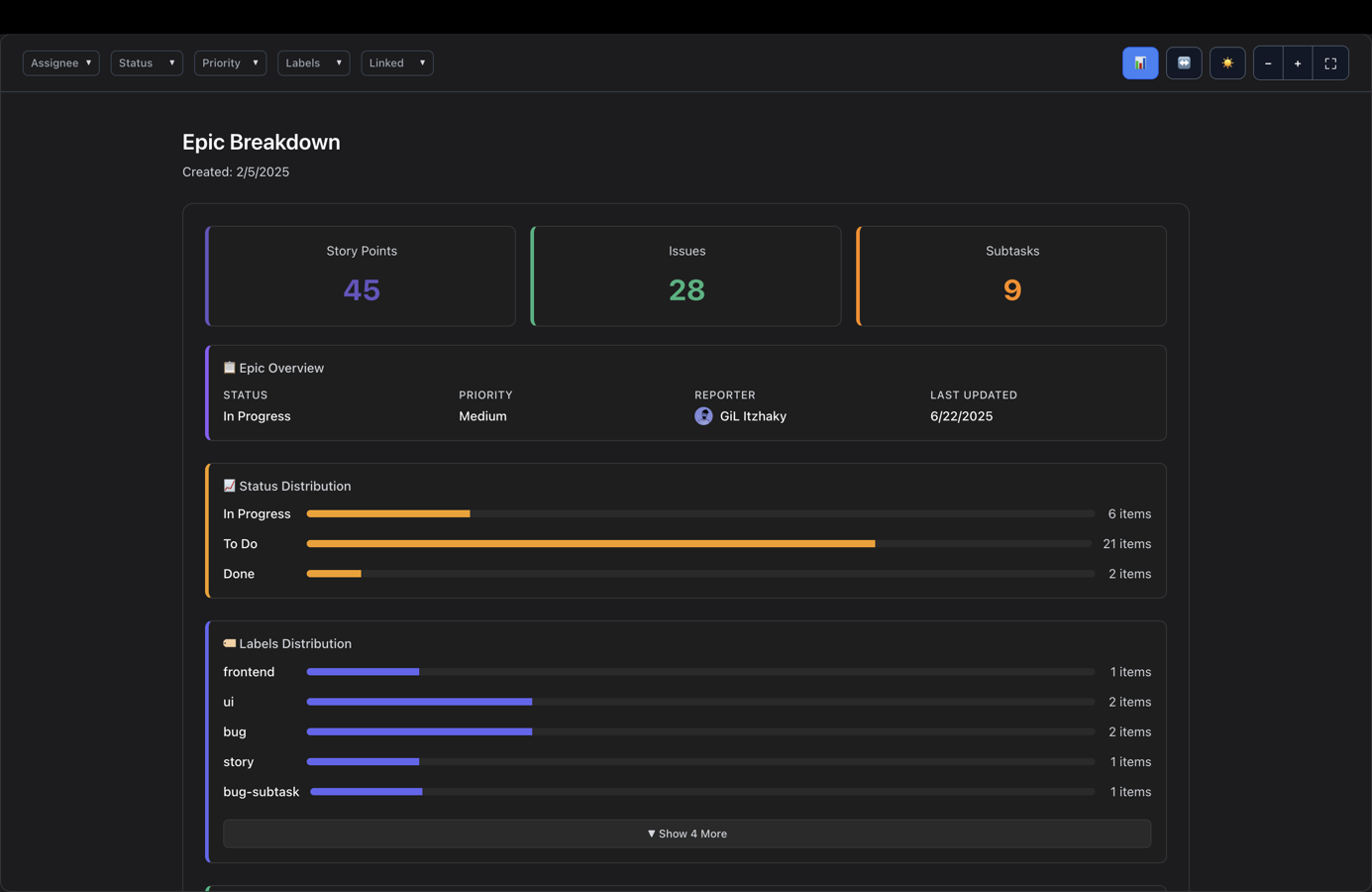The image size is (1372, 892).
Task: Open the Priority filter dropdown
Action: point(230,62)
